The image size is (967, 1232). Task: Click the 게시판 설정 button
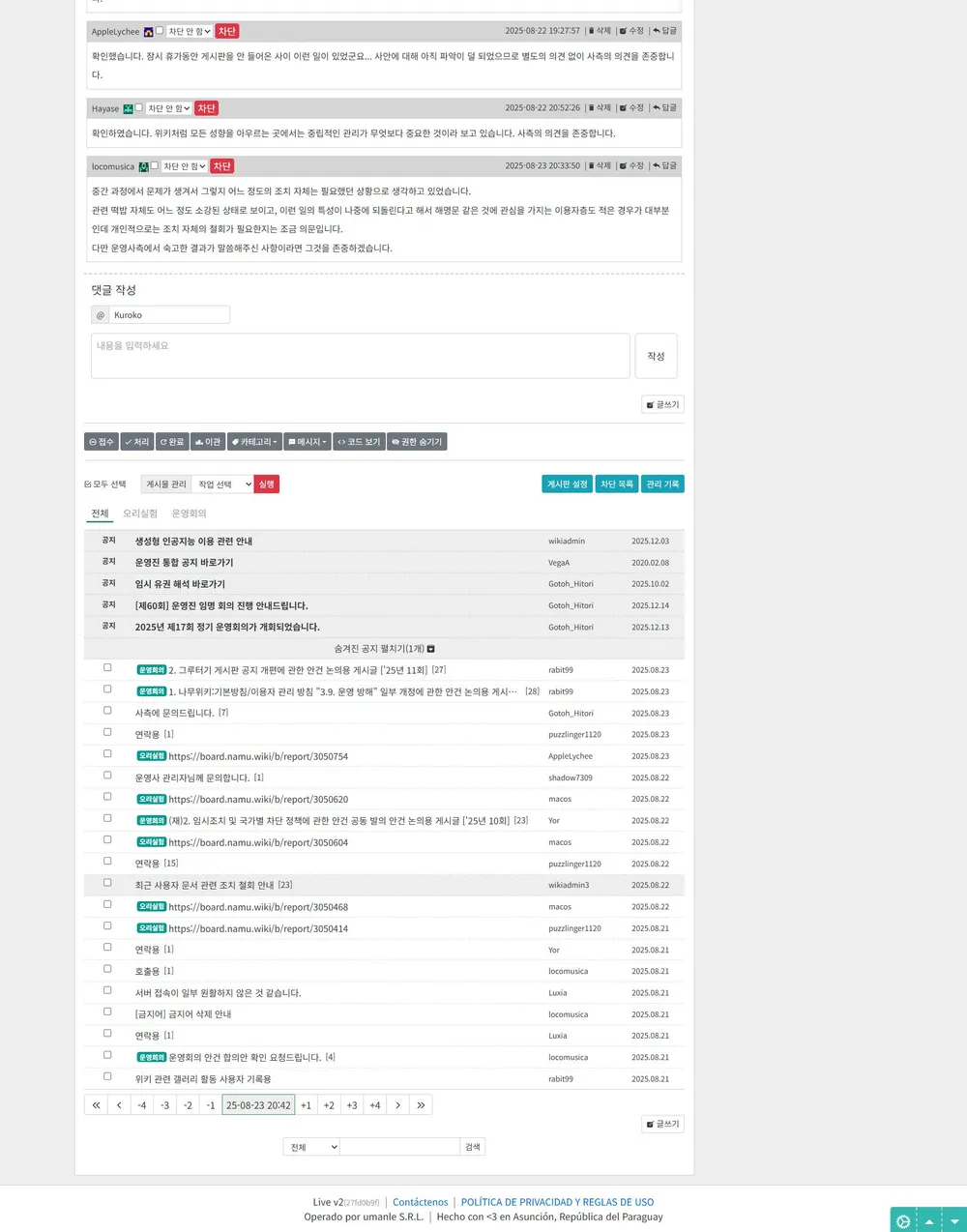tap(567, 484)
